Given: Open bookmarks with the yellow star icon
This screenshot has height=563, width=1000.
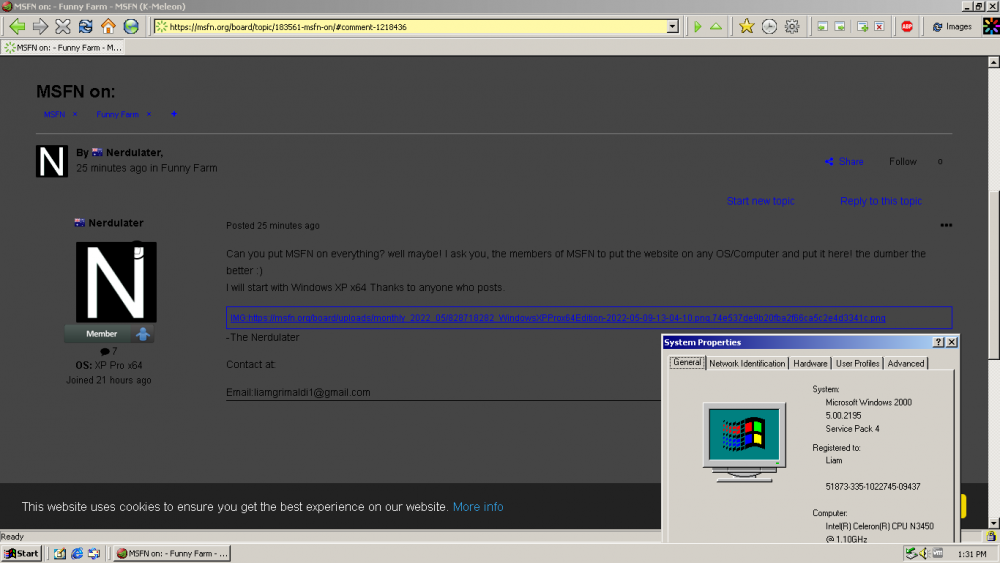Looking at the screenshot, I should pyautogui.click(x=746, y=27).
